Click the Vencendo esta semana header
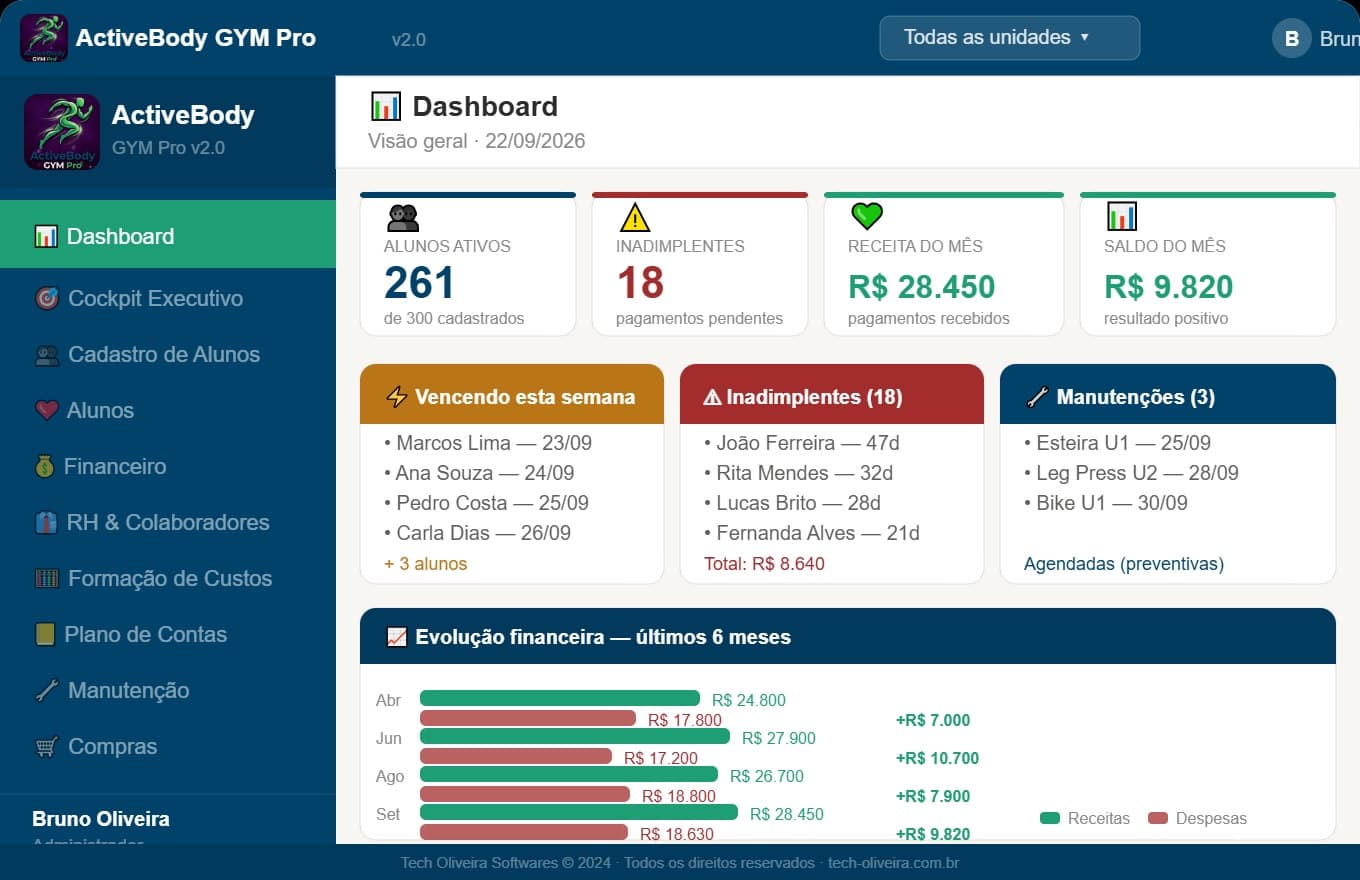This screenshot has height=880, width=1360. click(512, 394)
